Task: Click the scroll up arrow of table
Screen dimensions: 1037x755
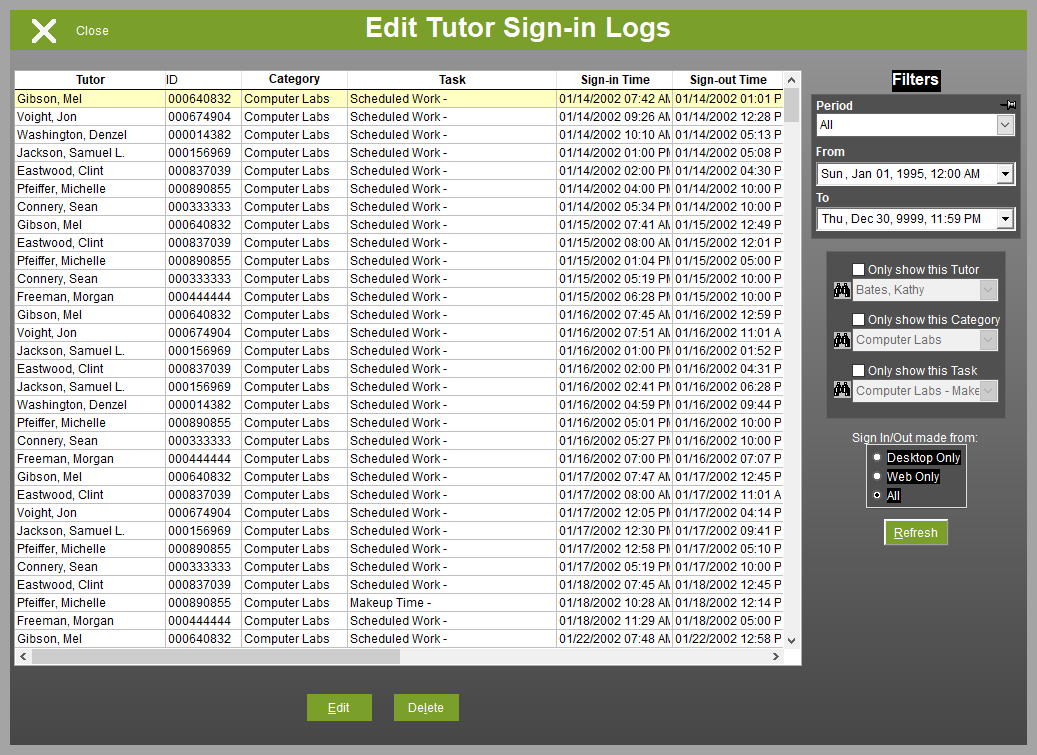Action: tap(792, 80)
